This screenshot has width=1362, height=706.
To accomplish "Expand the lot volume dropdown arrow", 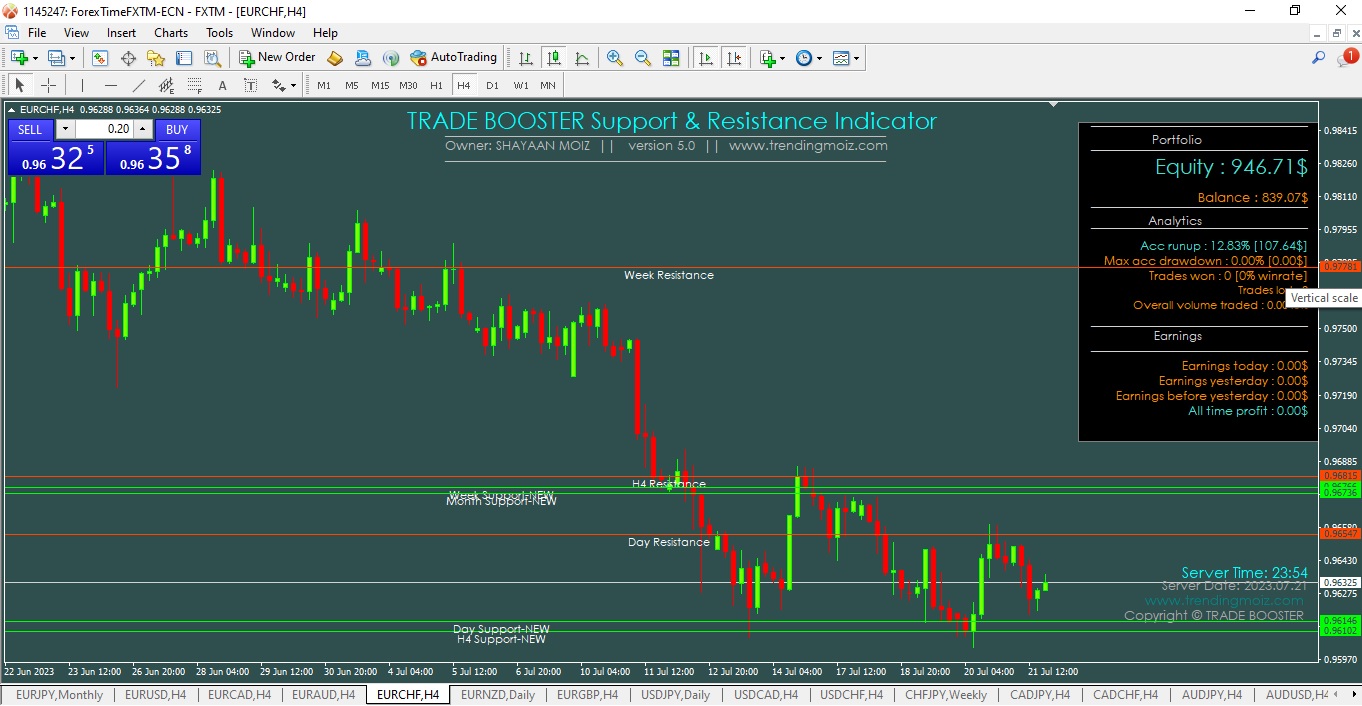I will coord(65,129).
